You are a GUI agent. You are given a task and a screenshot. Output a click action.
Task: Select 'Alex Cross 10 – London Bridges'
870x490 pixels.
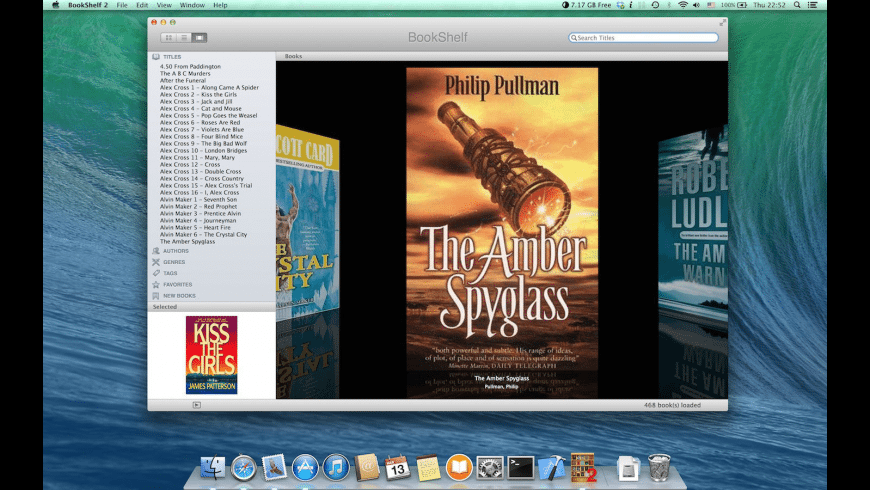[204, 150]
